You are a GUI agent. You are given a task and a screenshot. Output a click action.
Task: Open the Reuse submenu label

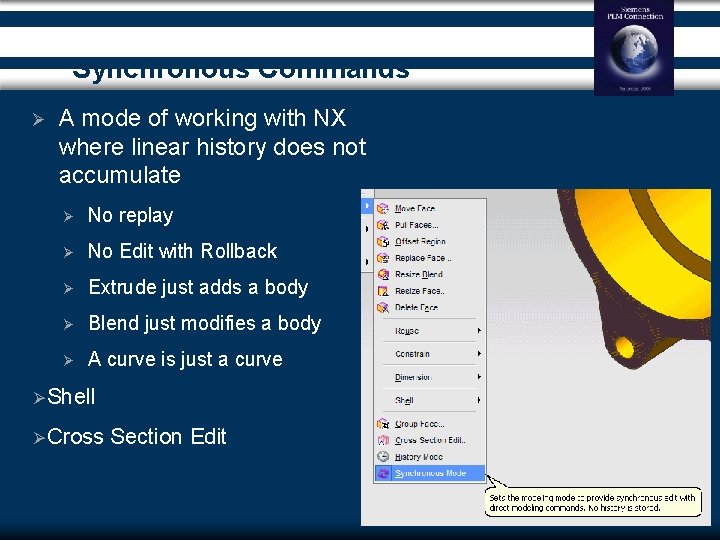pos(407,331)
